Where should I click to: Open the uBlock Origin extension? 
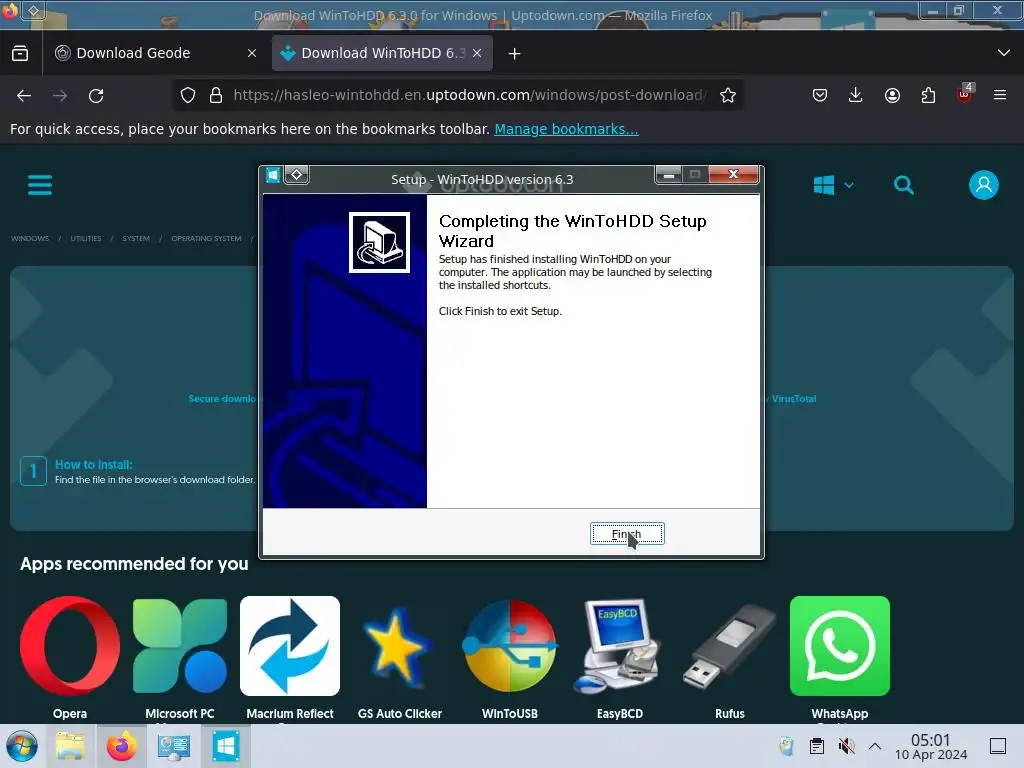(965, 95)
